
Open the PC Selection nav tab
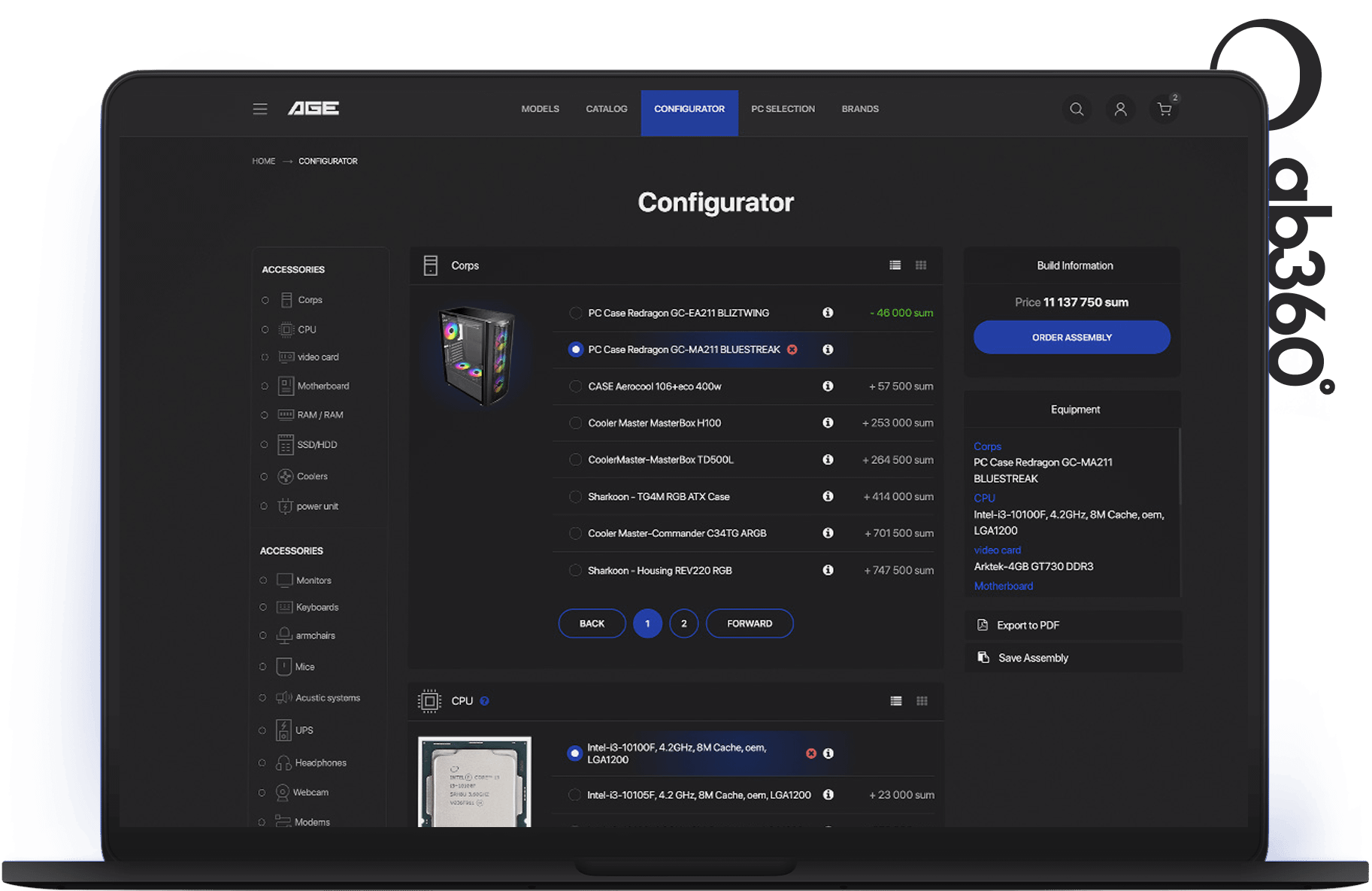tap(783, 109)
